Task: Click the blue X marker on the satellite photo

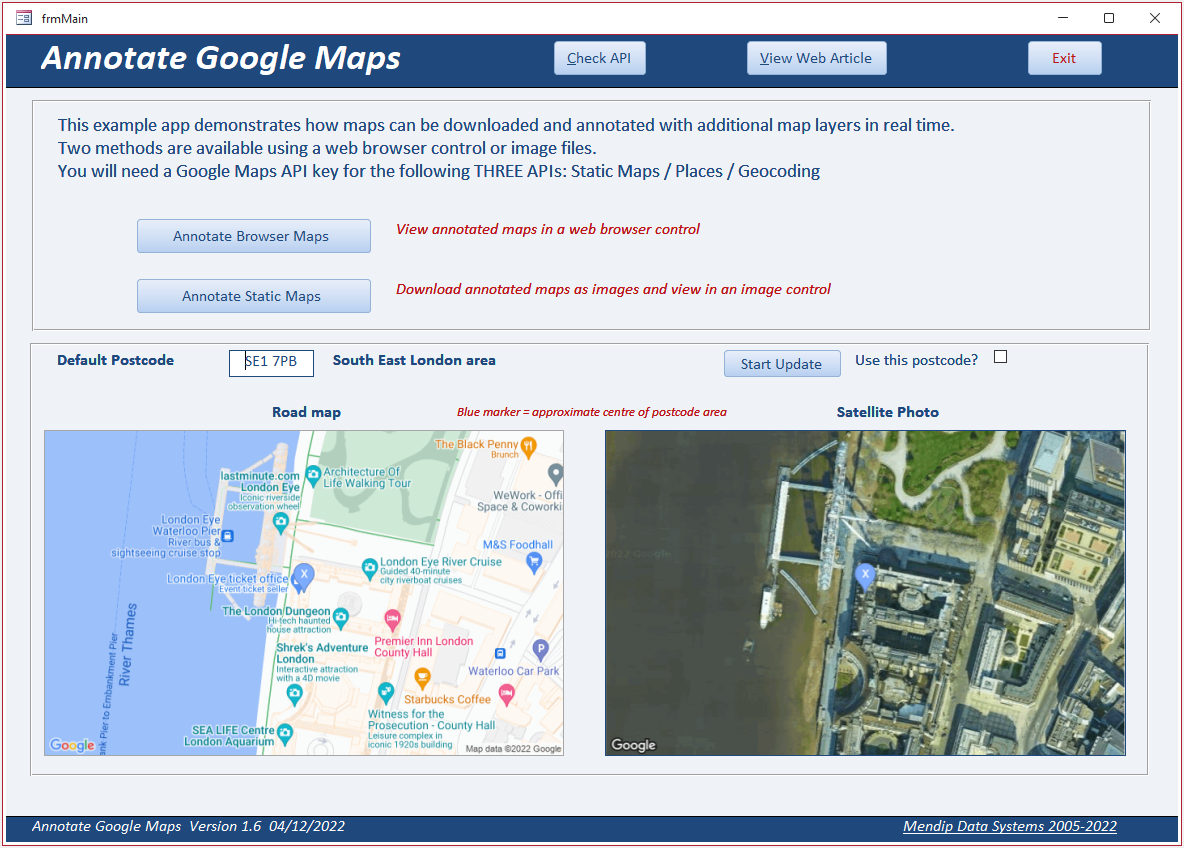Action: pos(865,576)
